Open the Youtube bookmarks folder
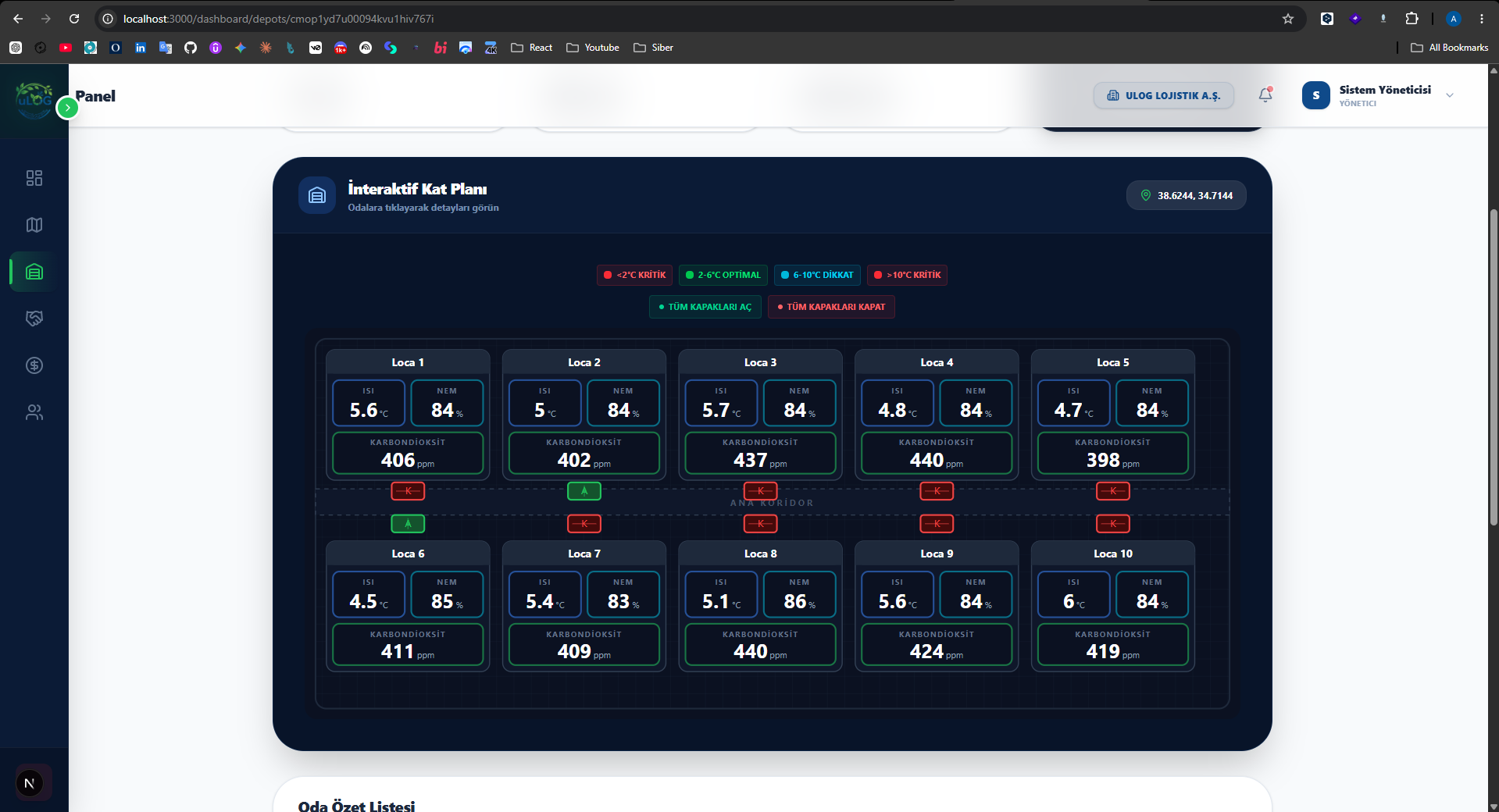The width and height of the screenshot is (1499, 812). tap(593, 48)
